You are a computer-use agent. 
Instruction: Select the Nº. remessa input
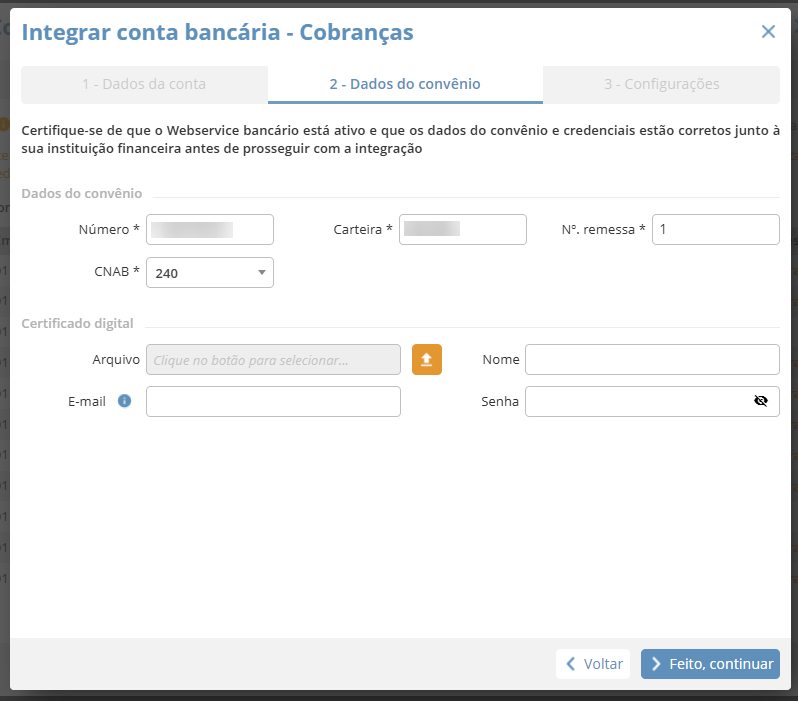tap(715, 230)
